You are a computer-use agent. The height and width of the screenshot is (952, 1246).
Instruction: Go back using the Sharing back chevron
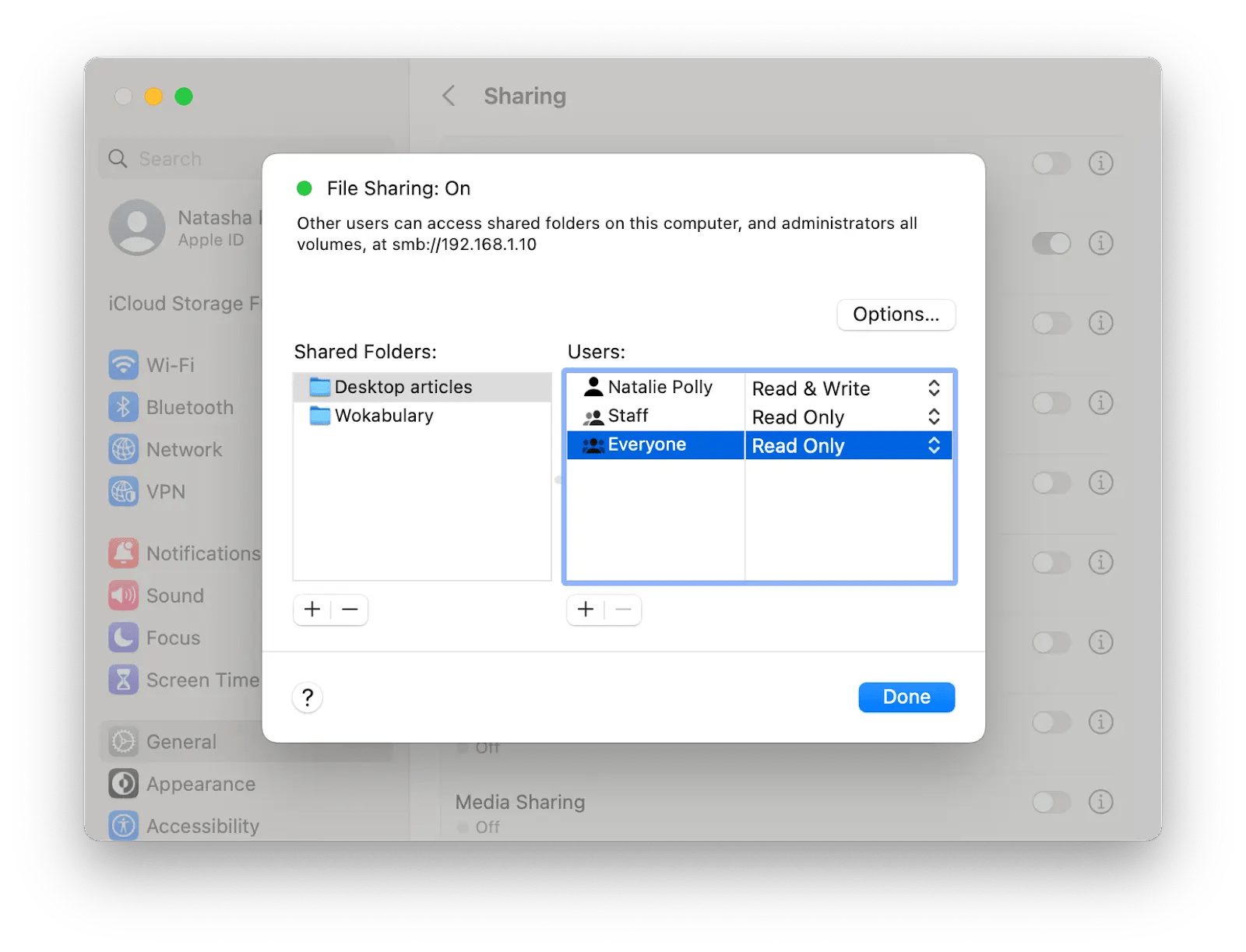(449, 95)
